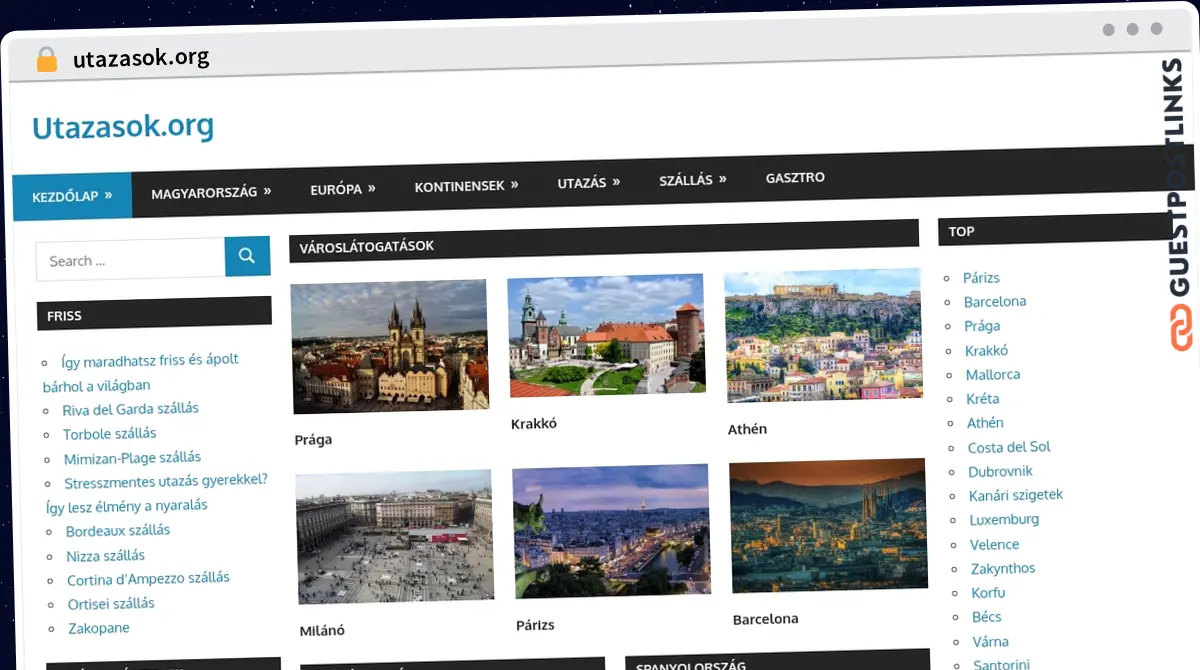Click the padlock icon in address bar

point(46,60)
